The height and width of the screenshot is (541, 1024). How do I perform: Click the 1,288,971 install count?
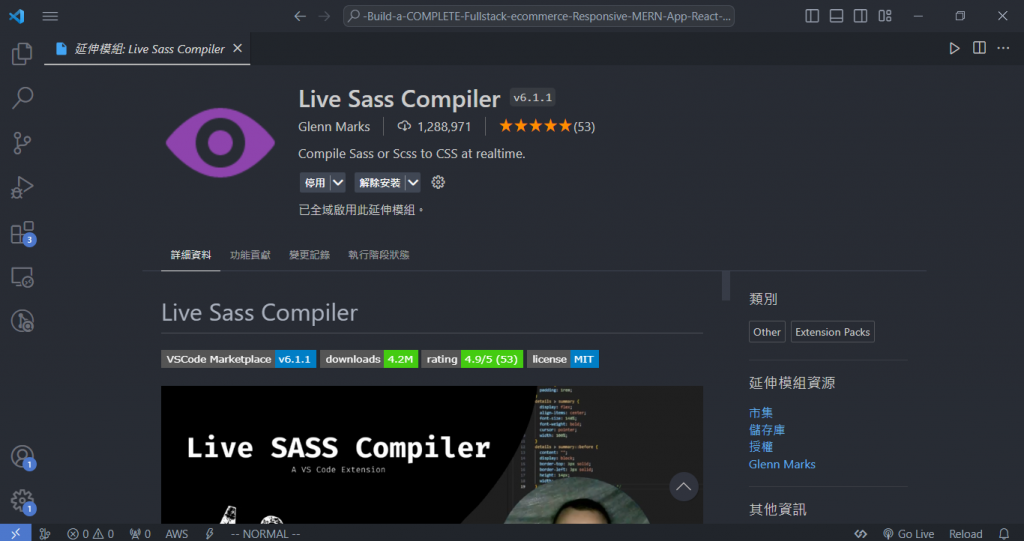point(434,127)
